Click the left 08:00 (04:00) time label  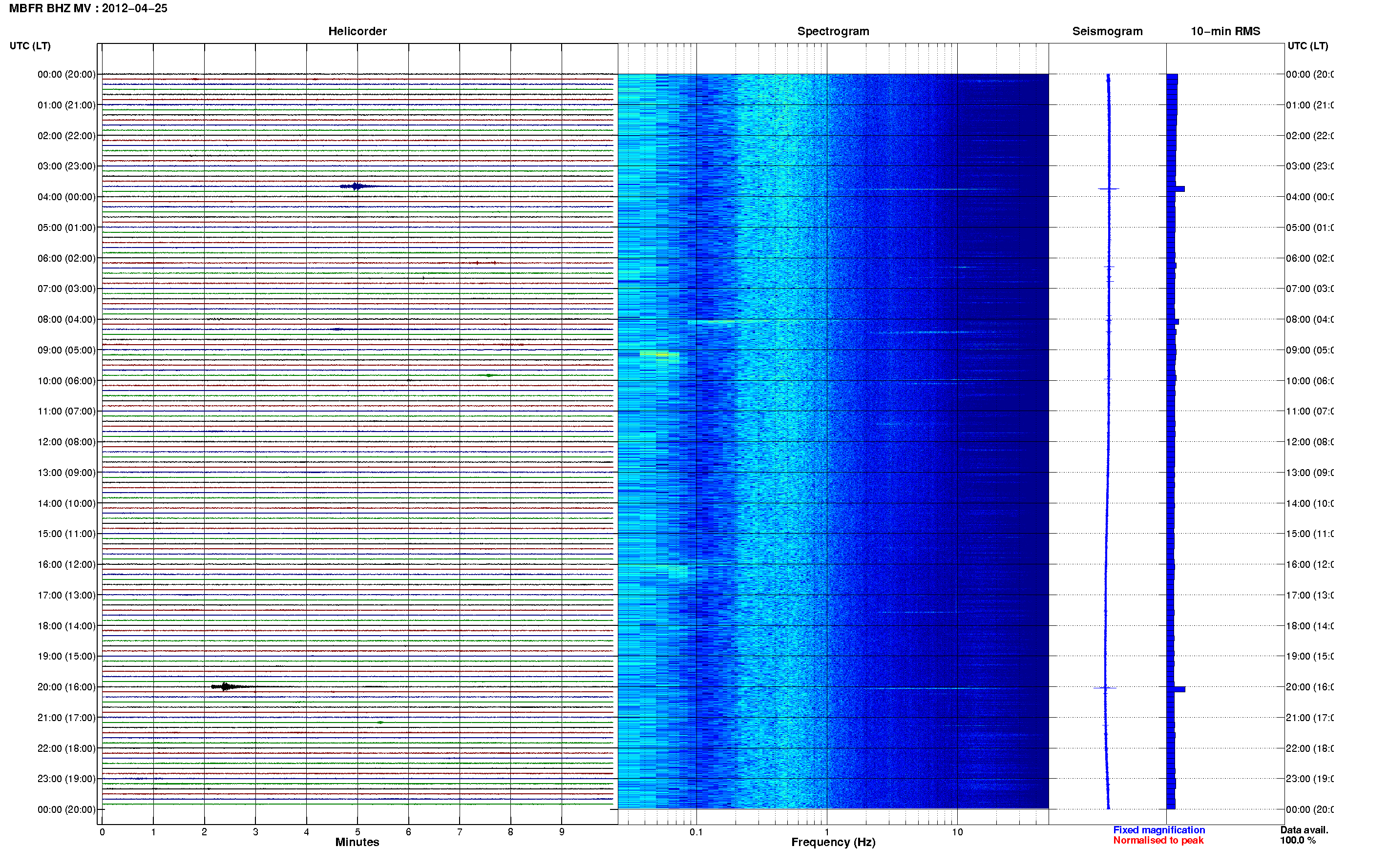click(66, 320)
